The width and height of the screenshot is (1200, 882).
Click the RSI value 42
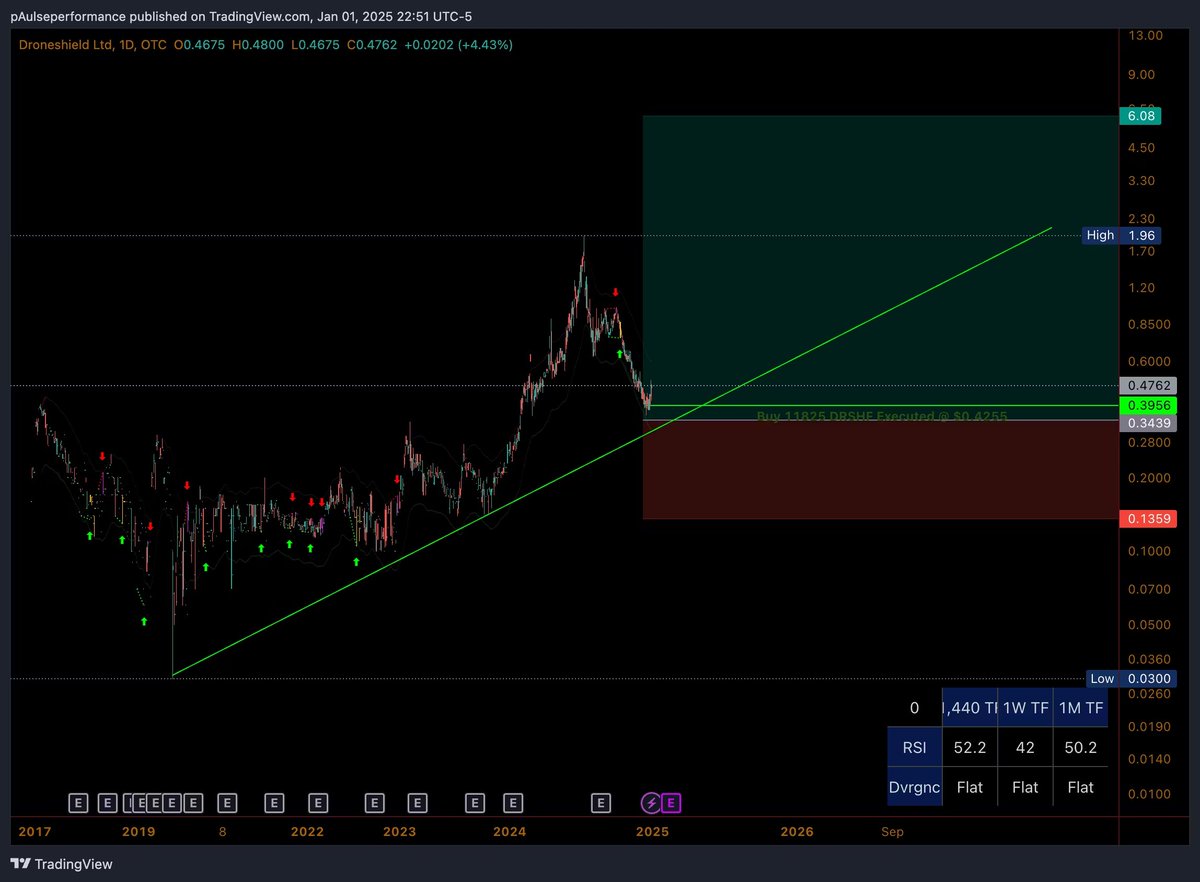(1025, 747)
